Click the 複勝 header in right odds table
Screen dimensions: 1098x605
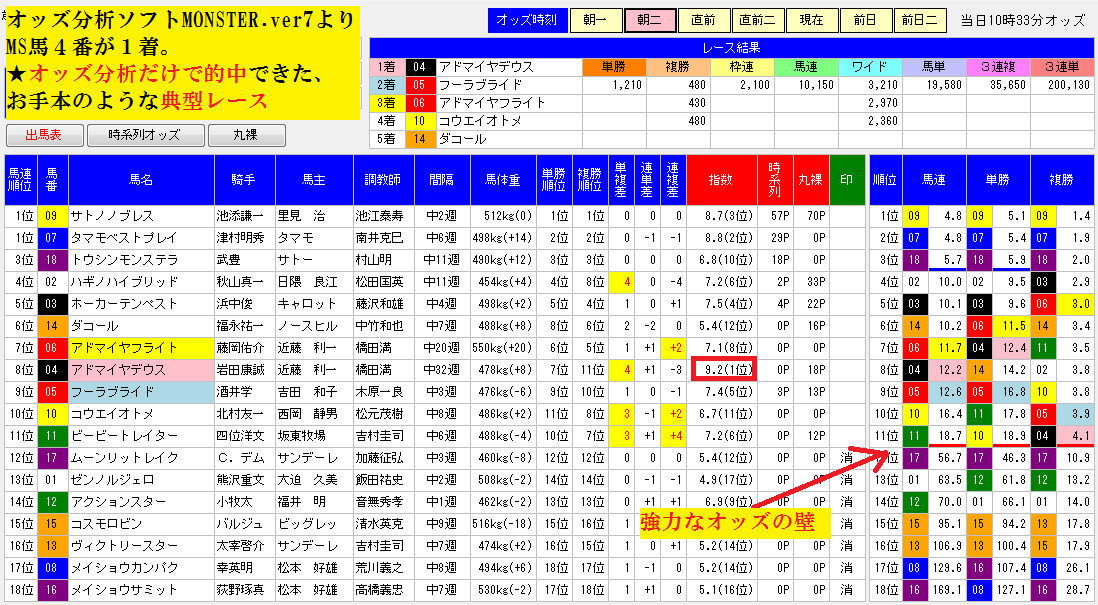(x=1062, y=180)
